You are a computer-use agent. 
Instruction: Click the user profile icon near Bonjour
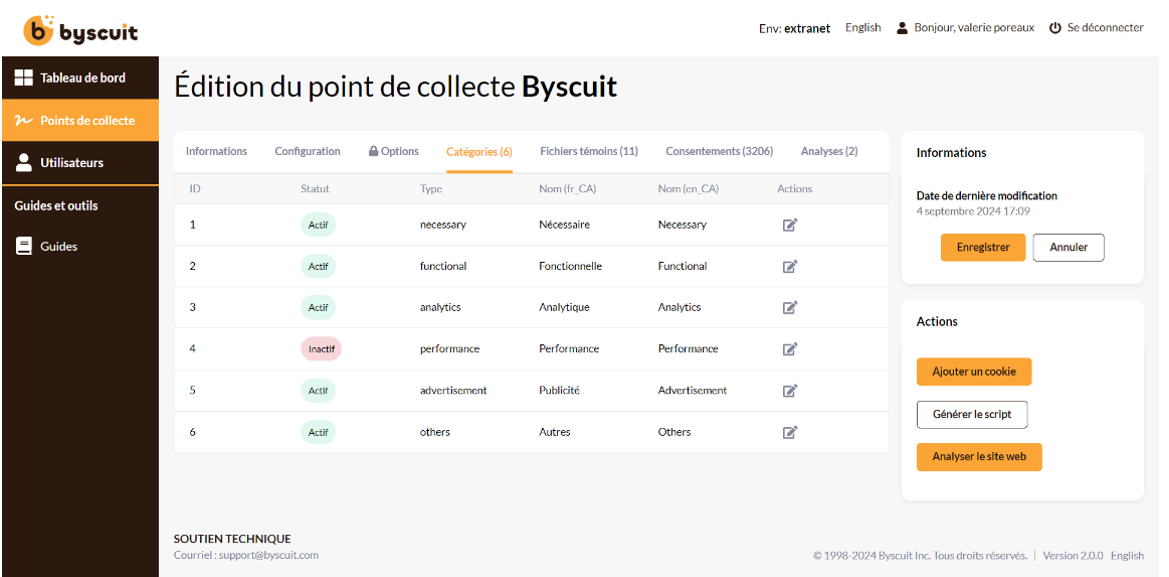(x=902, y=28)
